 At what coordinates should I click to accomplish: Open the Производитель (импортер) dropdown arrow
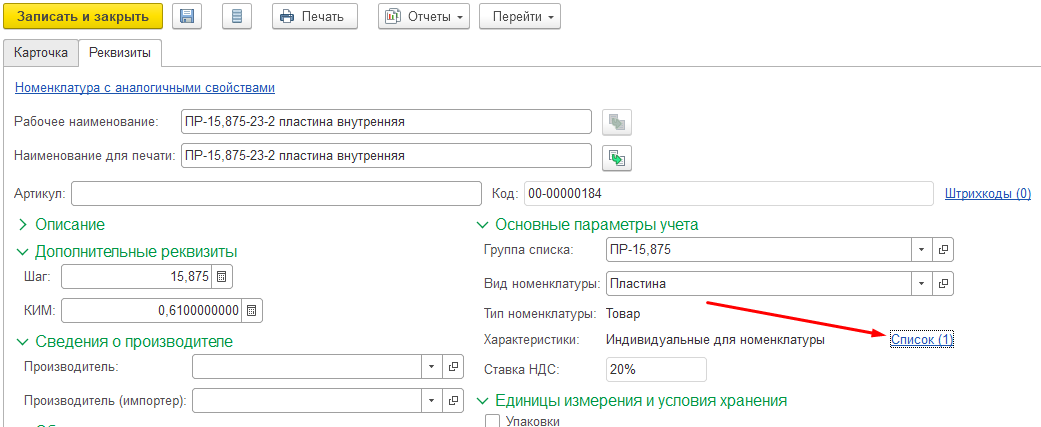coord(432,401)
